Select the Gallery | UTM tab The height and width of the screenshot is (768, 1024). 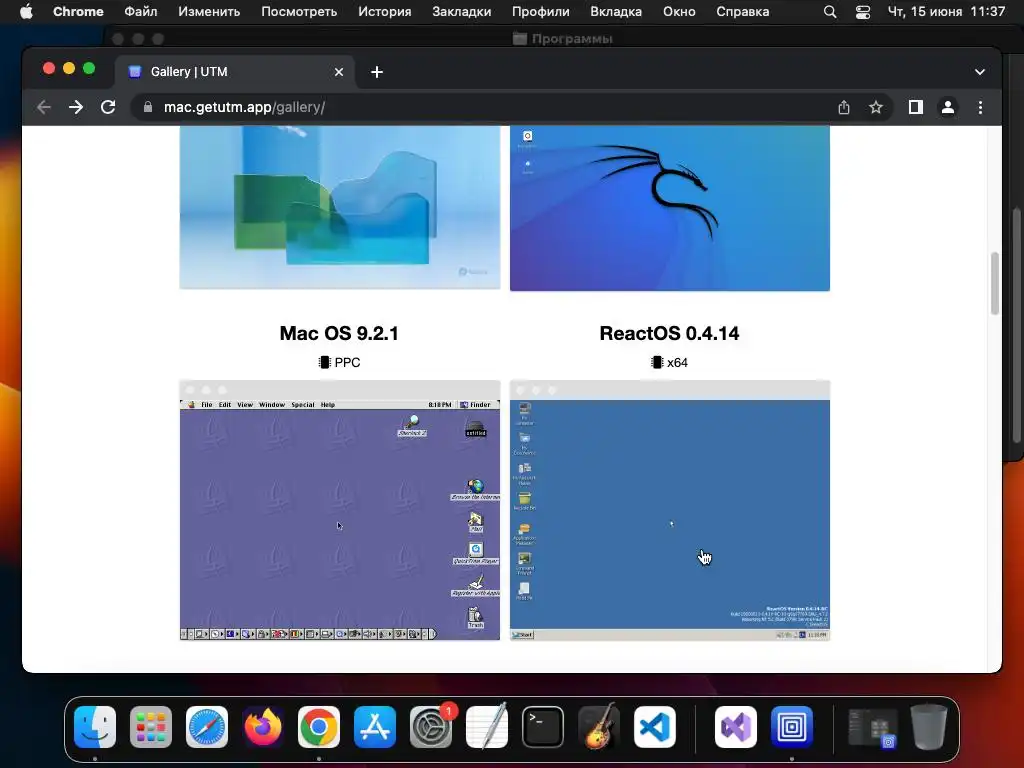(x=236, y=72)
